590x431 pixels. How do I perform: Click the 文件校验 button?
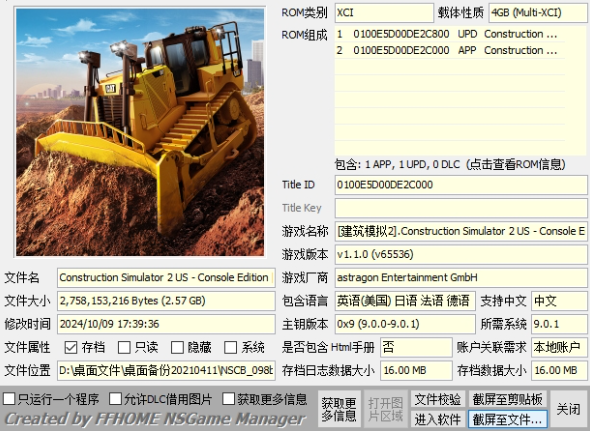coord(438,399)
